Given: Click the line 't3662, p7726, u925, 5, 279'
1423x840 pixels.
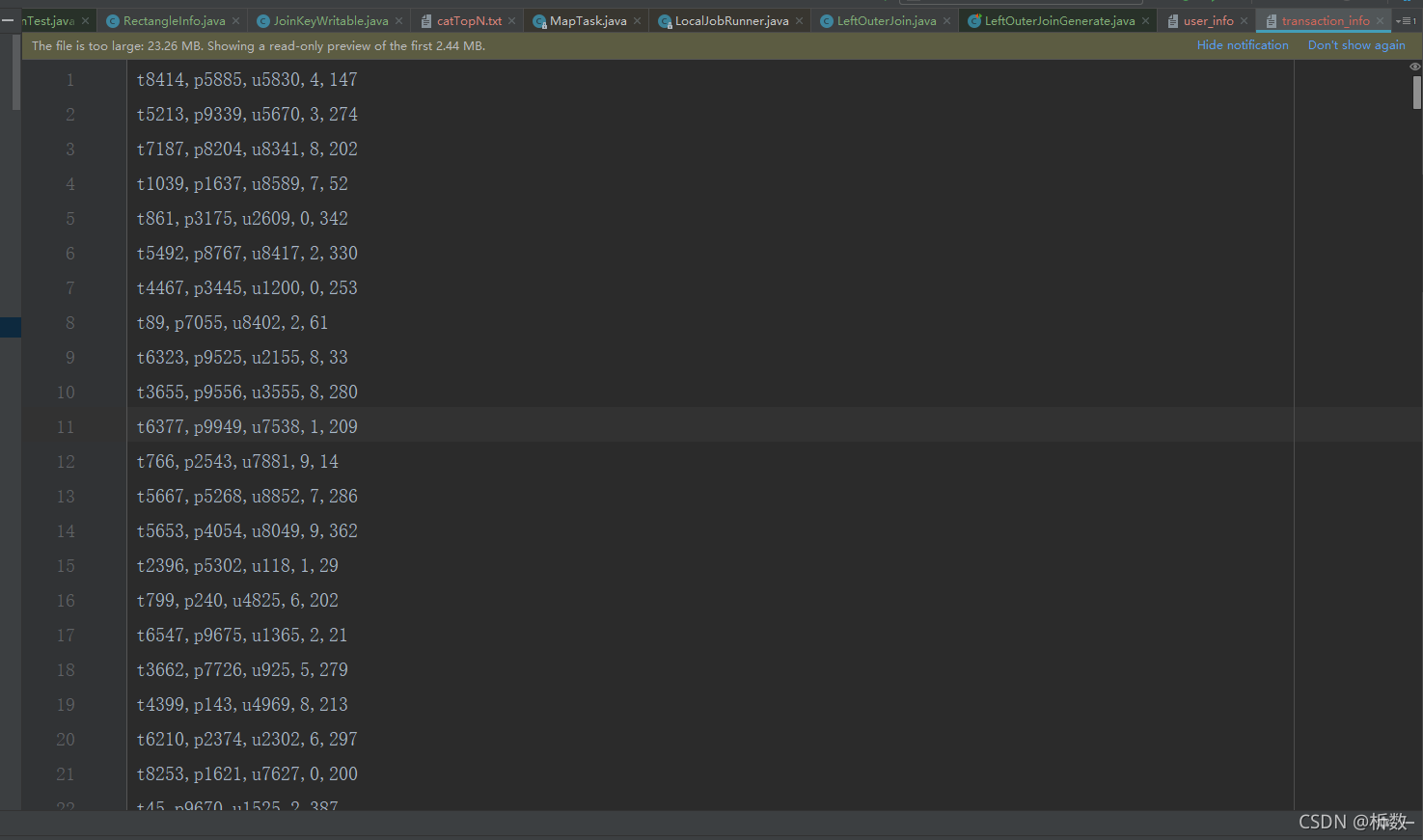Looking at the screenshot, I should 242,670.
